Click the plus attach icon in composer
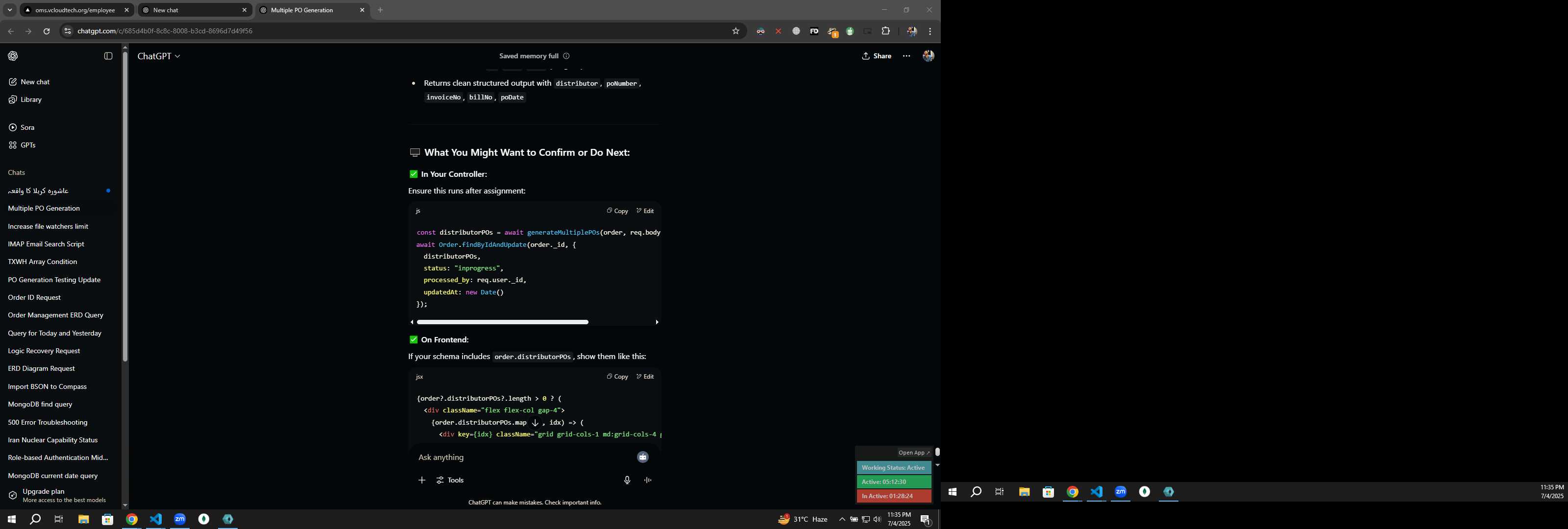Screen dimensions: 1568x529 [422, 481]
